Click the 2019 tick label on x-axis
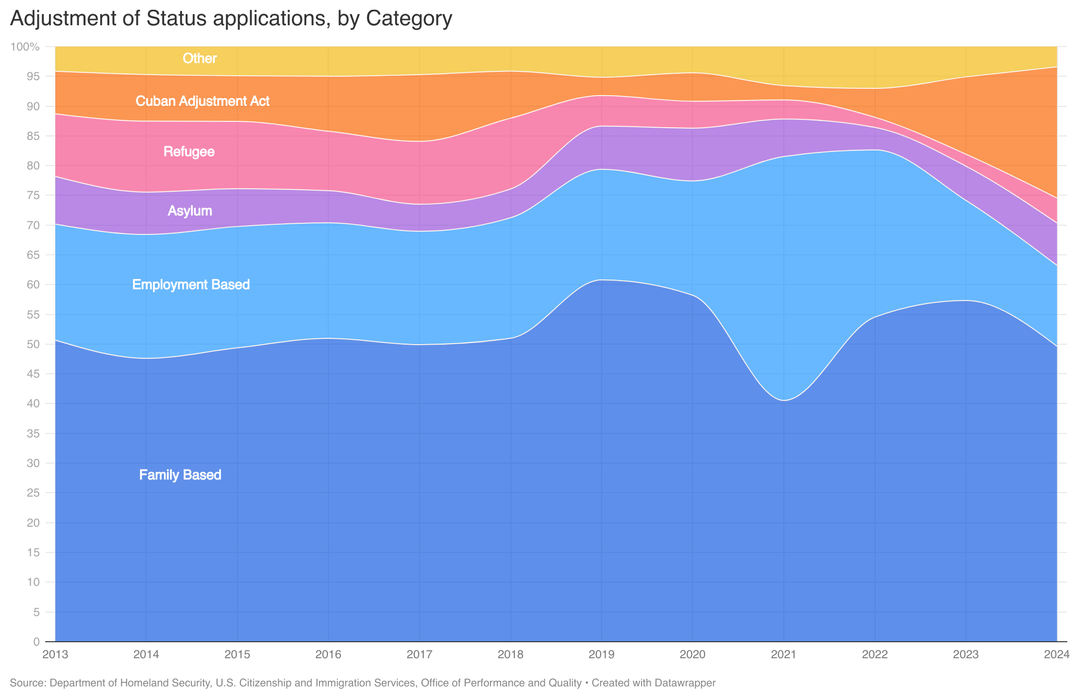This screenshot has height=699, width=1080. pyautogui.click(x=601, y=655)
